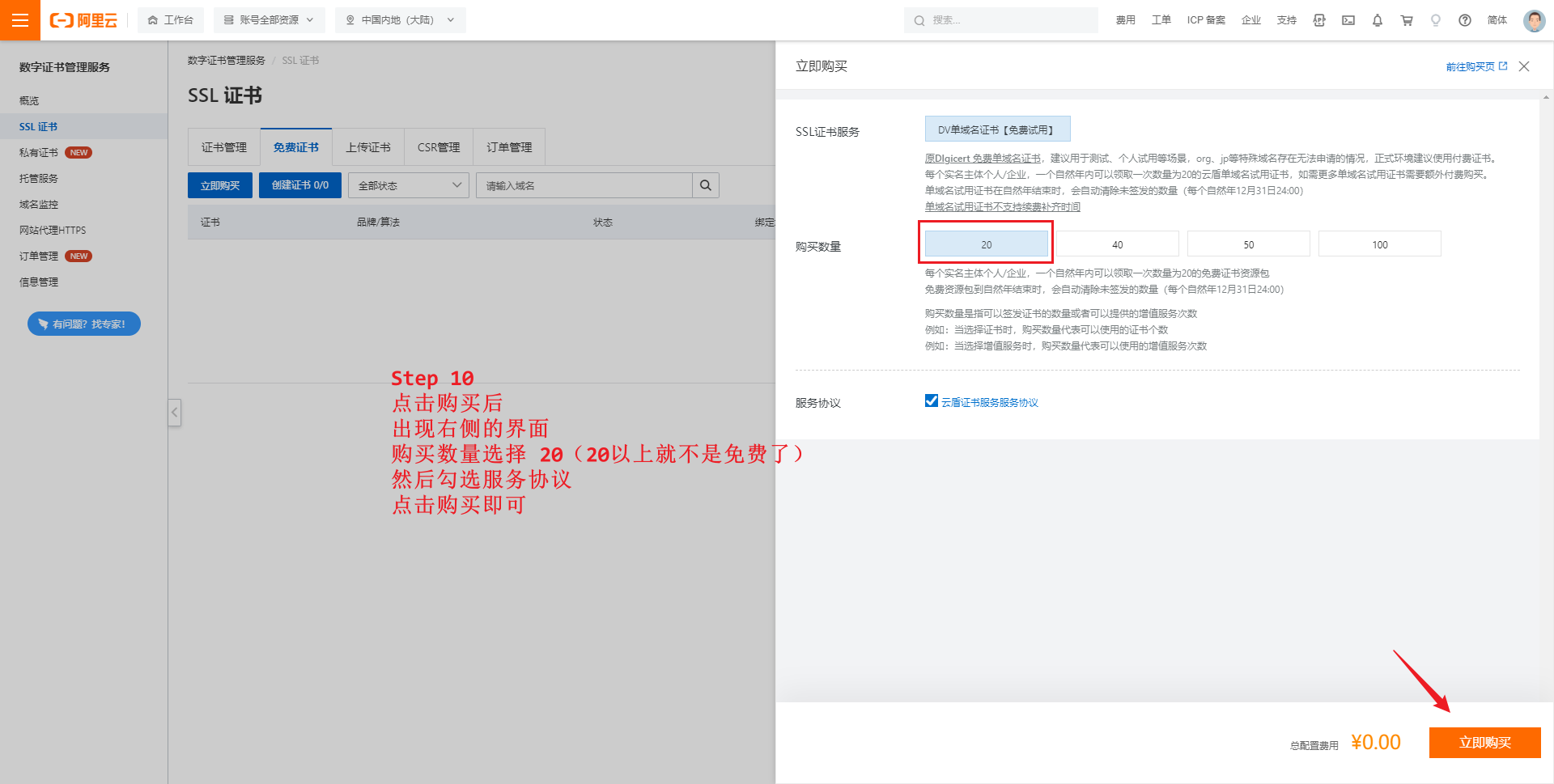
Task: Open the 工单 menu
Action: coord(1161,20)
